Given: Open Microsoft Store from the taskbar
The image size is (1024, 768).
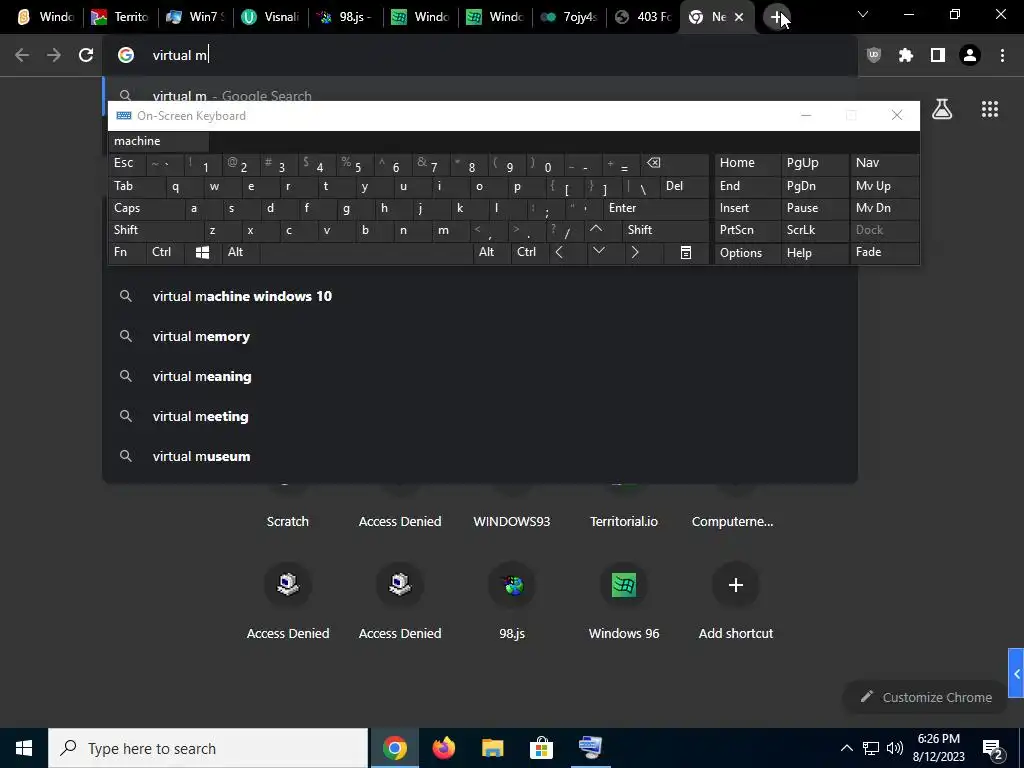Looking at the screenshot, I should [x=541, y=748].
